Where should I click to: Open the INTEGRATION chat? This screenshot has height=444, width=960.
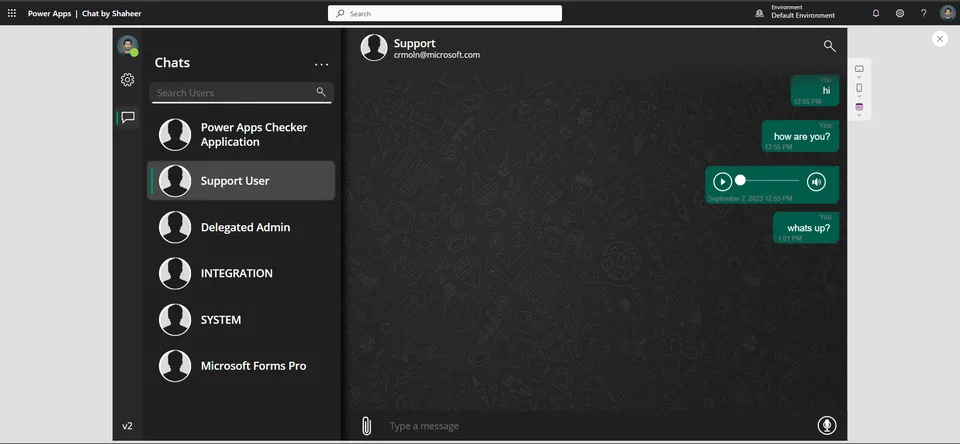click(x=241, y=273)
